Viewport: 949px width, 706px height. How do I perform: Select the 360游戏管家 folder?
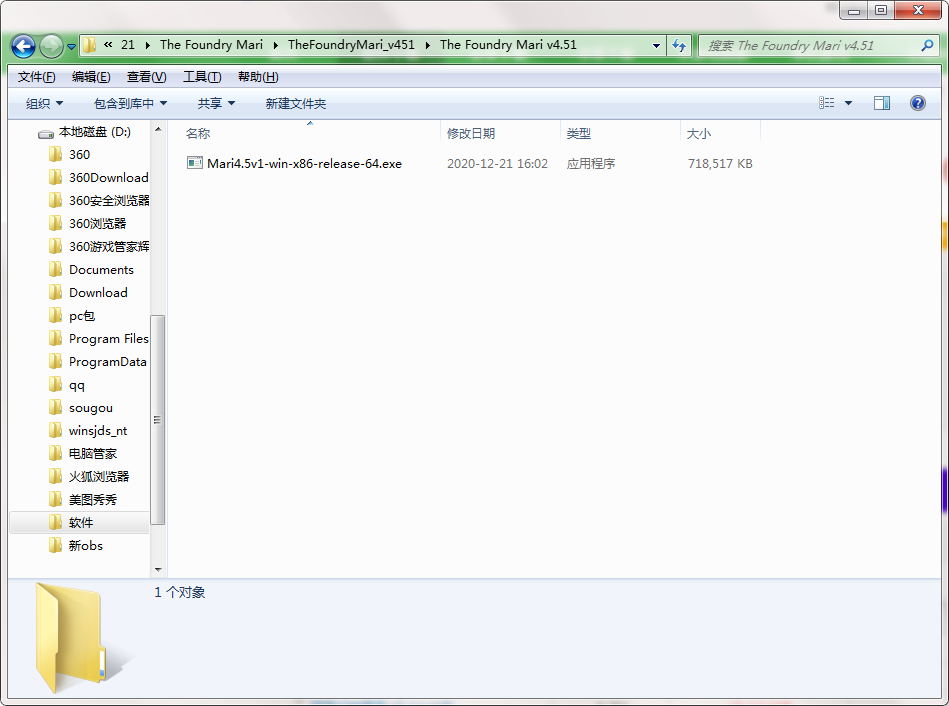(98, 246)
